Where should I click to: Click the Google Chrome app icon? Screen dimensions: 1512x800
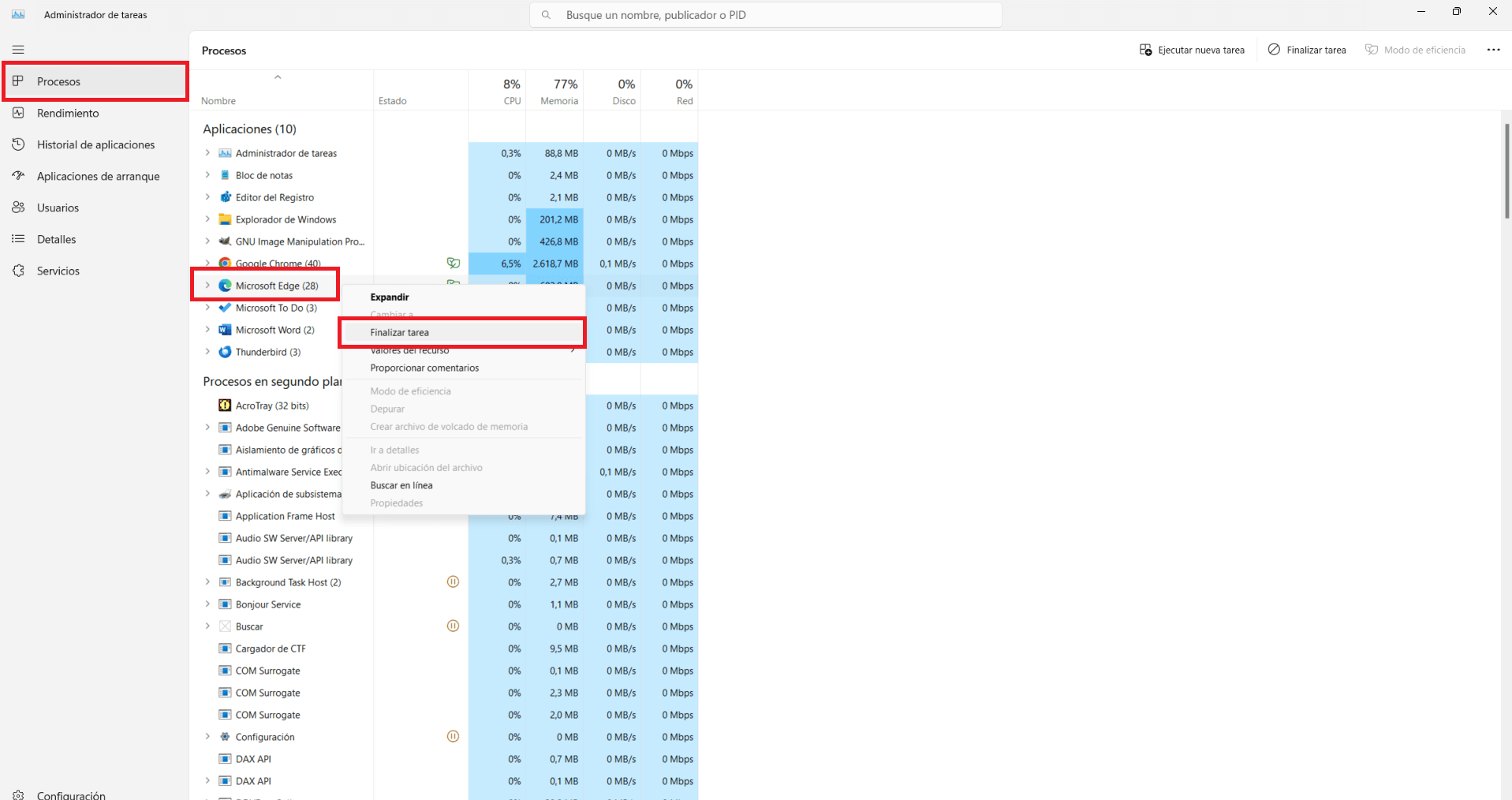pyautogui.click(x=225, y=264)
